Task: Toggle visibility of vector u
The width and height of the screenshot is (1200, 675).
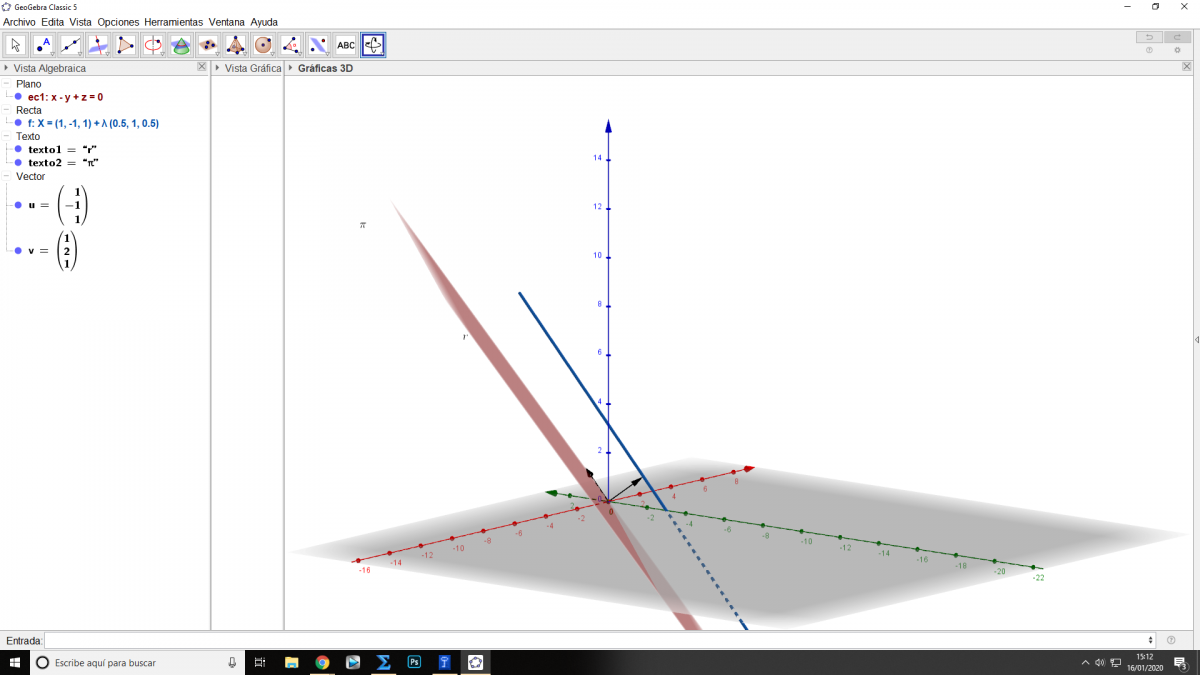Action: 18,205
